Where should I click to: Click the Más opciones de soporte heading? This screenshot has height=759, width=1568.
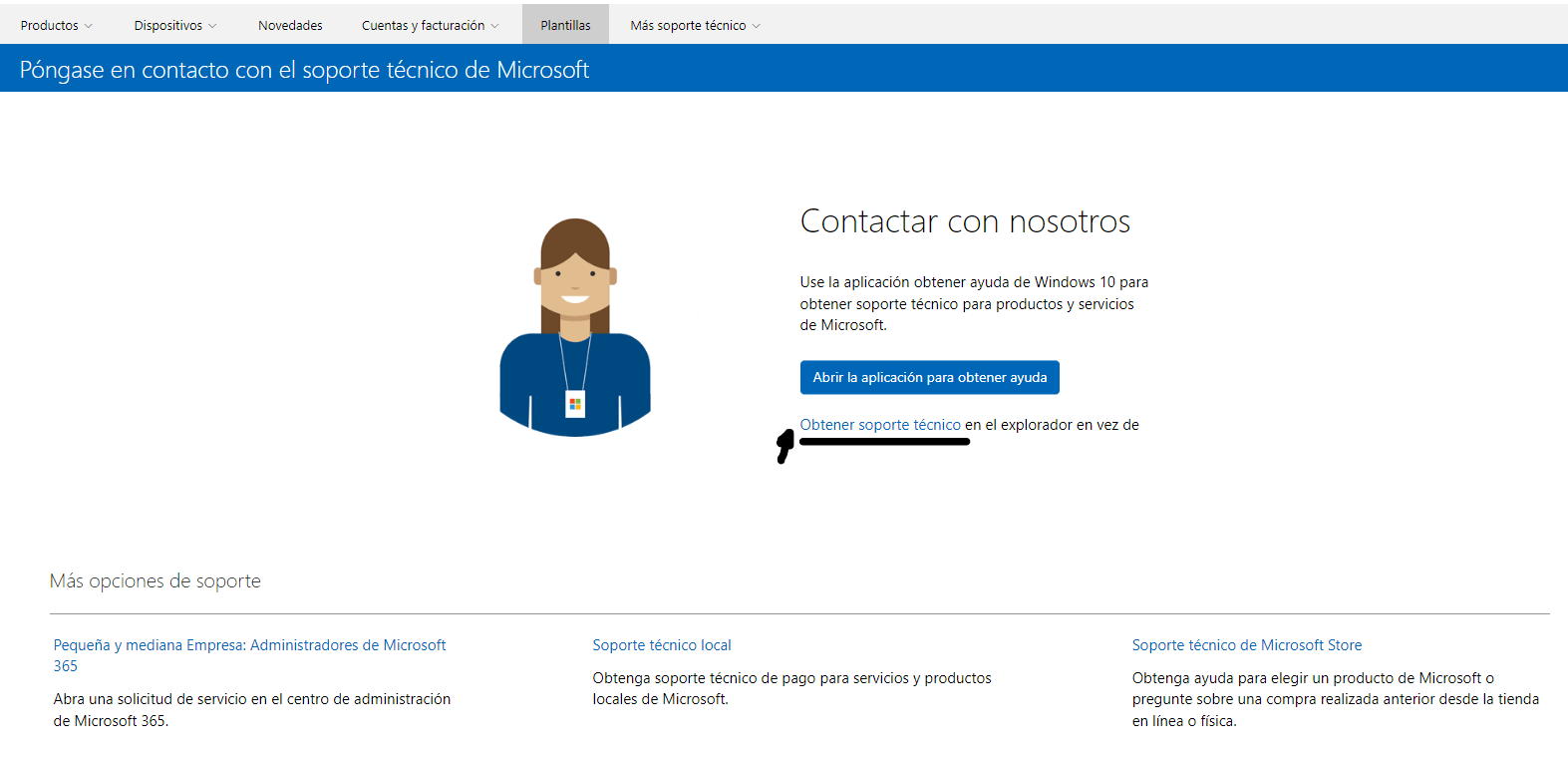(156, 580)
